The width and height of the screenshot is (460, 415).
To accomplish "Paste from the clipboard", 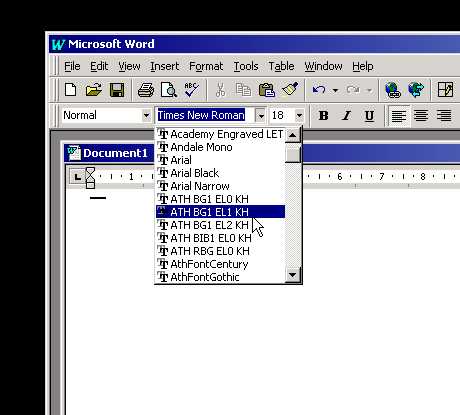I will click(x=266, y=90).
